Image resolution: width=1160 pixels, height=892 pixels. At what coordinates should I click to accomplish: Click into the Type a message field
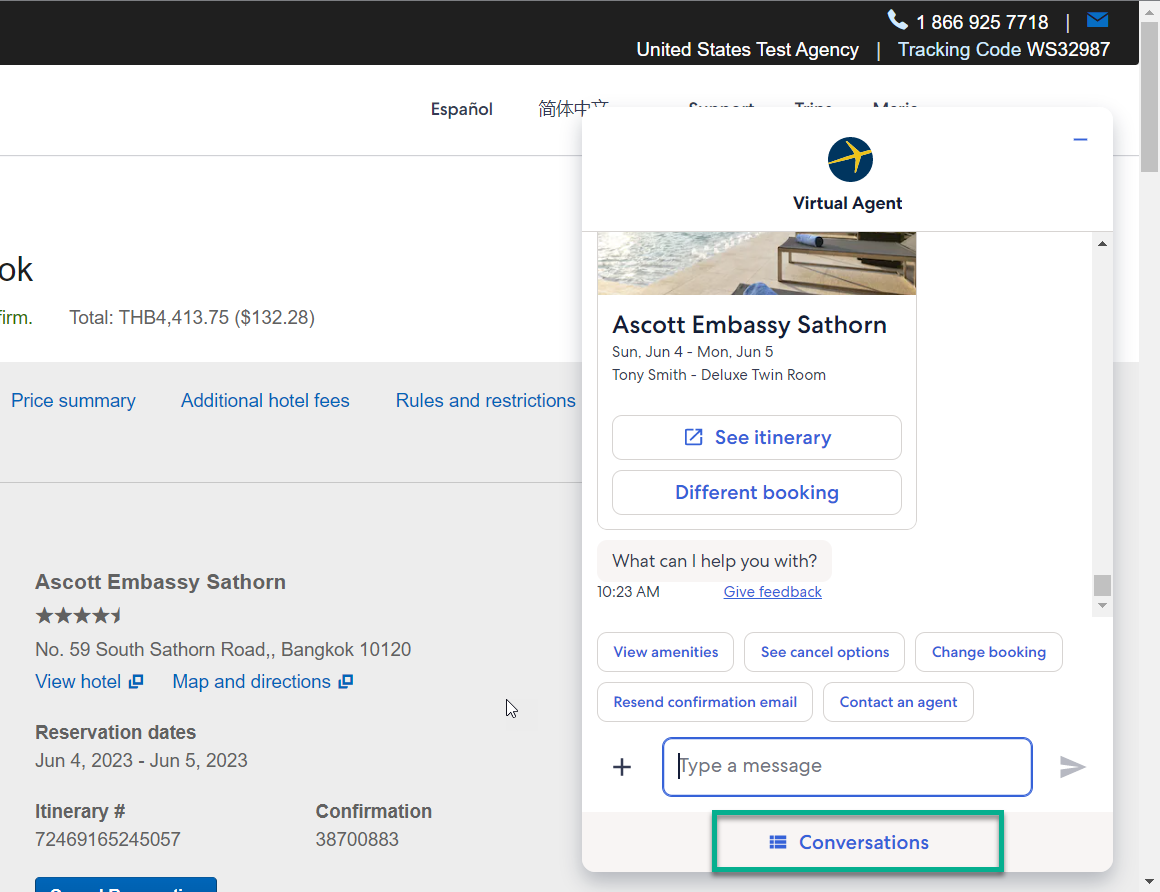[x=847, y=767]
